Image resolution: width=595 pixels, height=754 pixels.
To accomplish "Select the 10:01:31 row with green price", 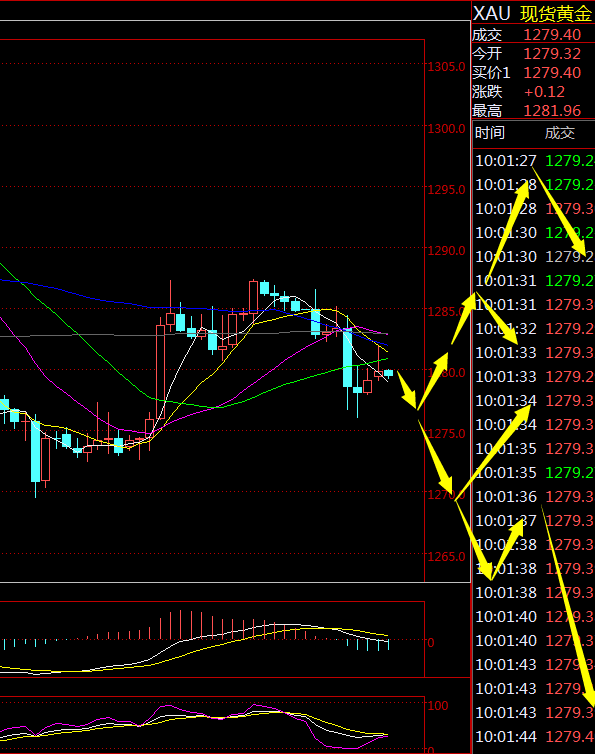I will tap(534, 280).
